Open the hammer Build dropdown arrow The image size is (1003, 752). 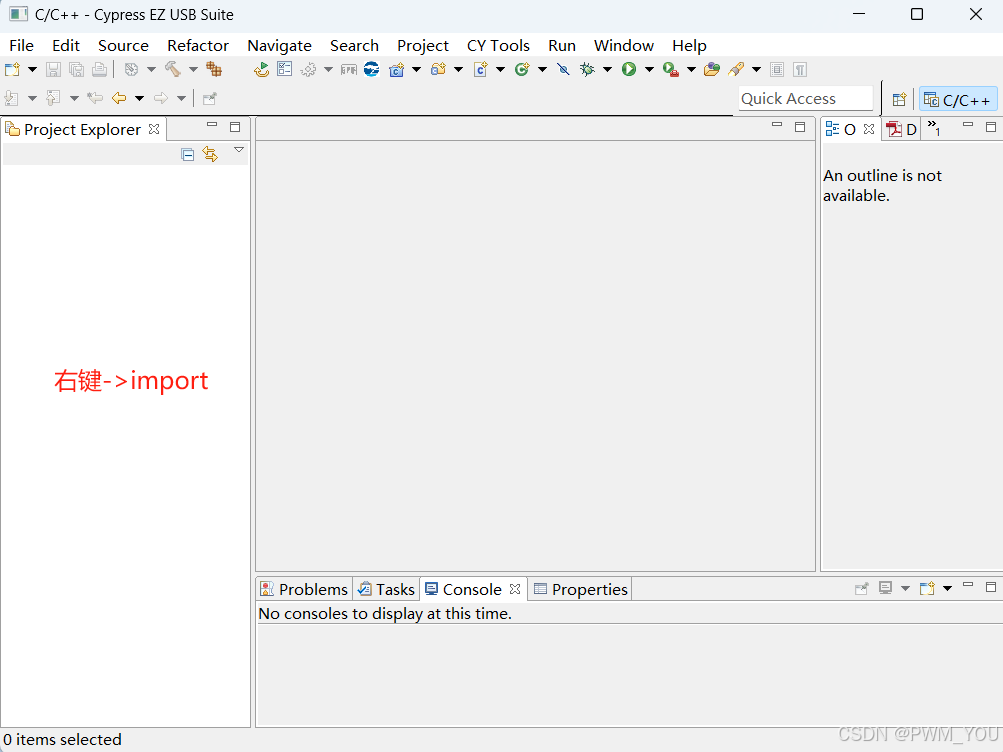point(193,69)
